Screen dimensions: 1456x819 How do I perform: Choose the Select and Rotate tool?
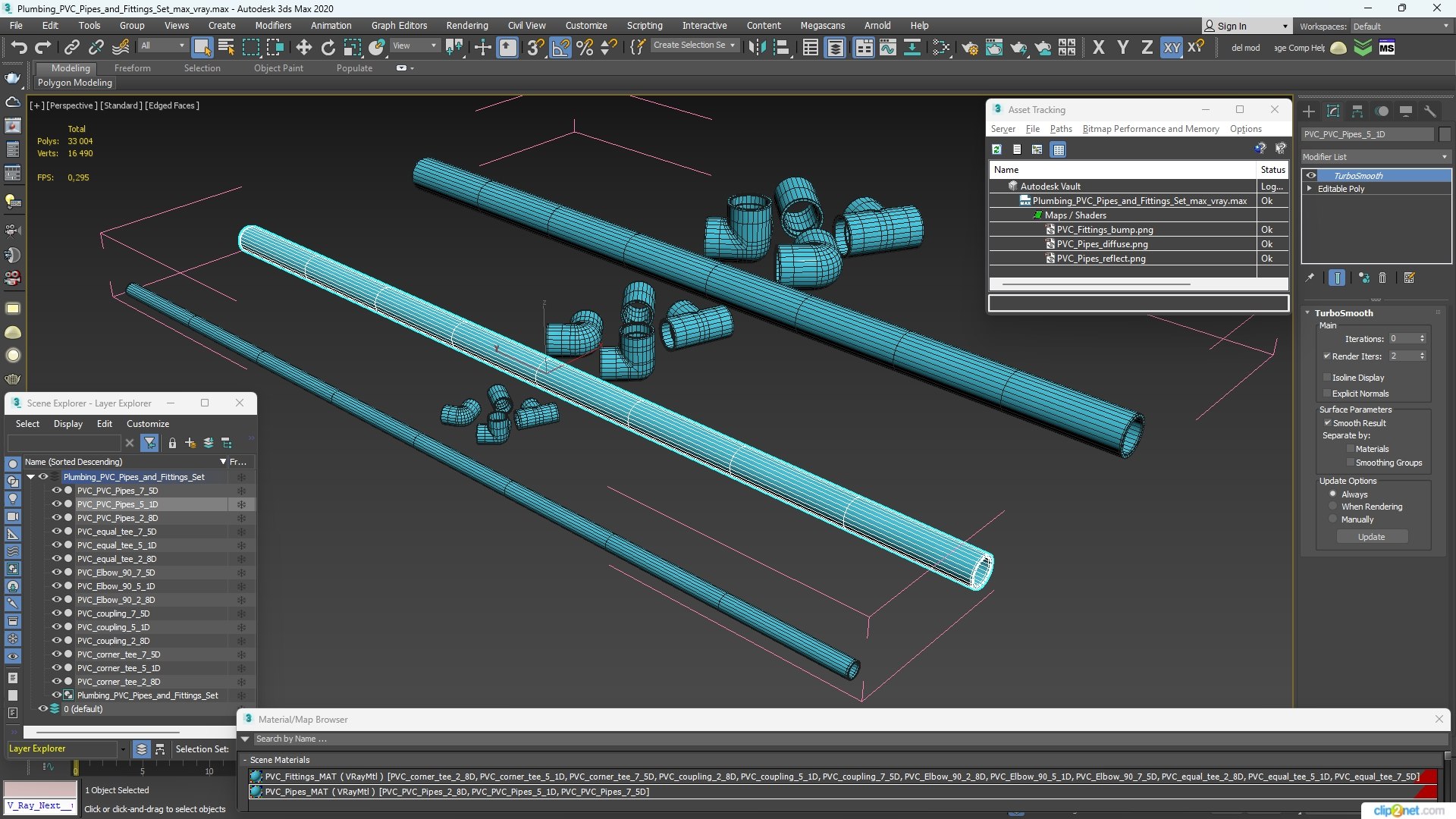coord(328,48)
